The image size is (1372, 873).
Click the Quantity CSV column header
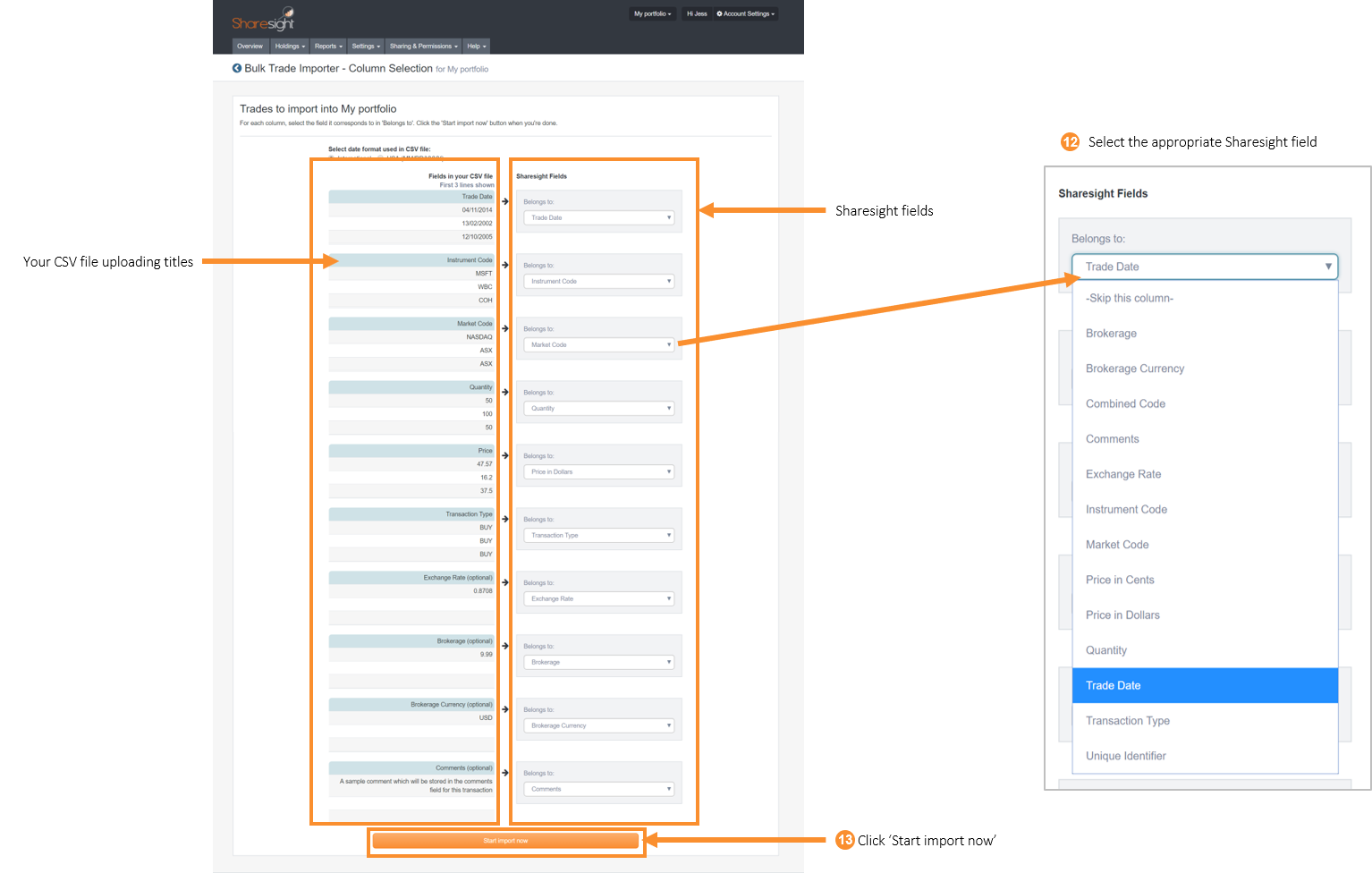[411, 387]
